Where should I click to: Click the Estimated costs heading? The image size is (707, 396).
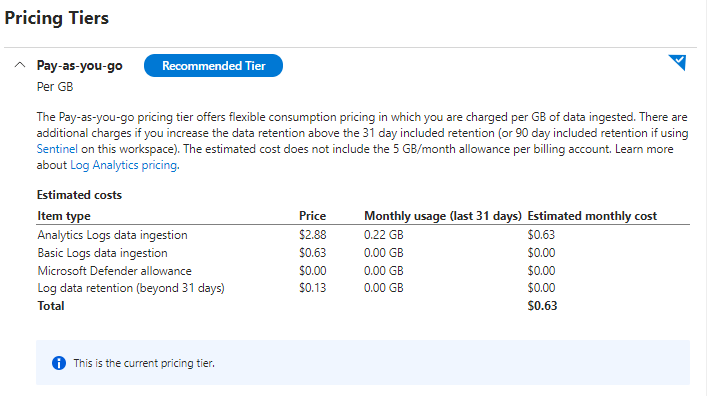click(79, 195)
